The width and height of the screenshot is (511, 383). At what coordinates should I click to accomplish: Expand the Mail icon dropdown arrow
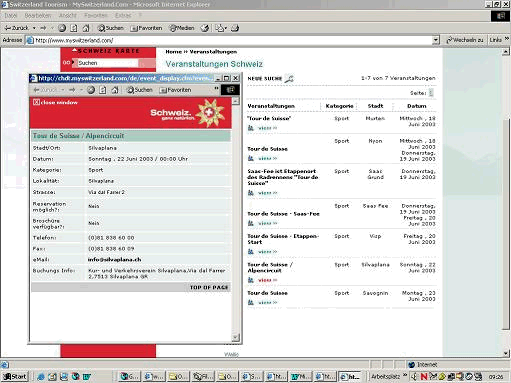coord(226,28)
